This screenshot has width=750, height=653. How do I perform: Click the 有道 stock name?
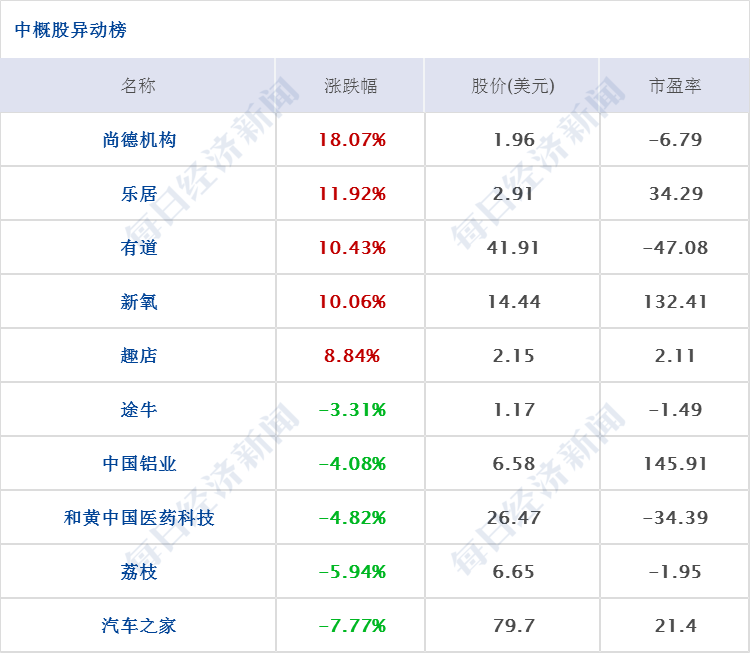click(x=139, y=248)
